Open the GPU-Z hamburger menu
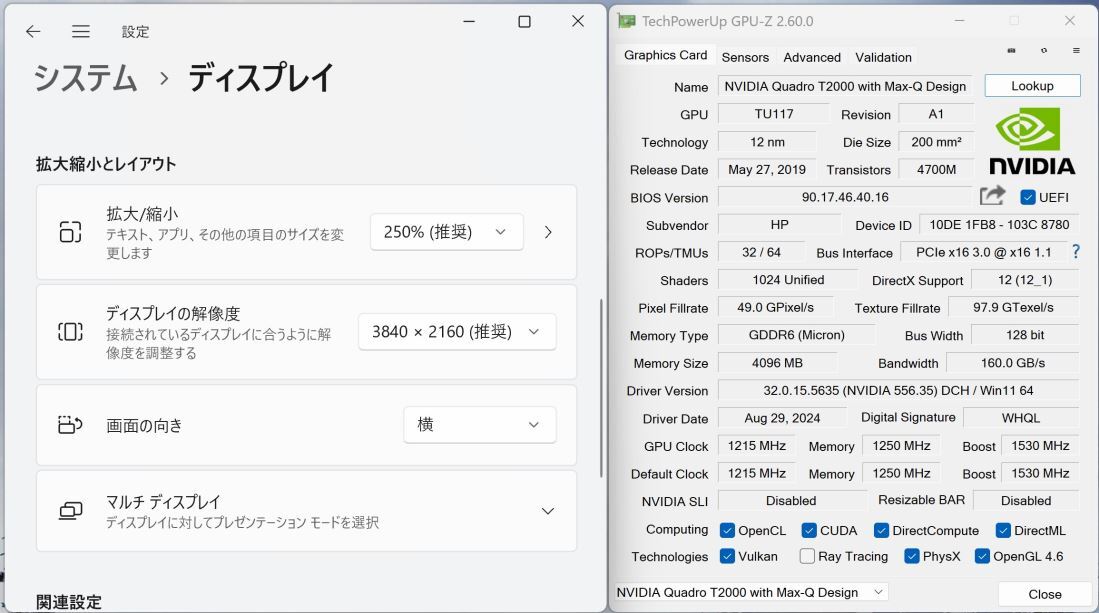The width and height of the screenshot is (1099, 613). [x=1076, y=50]
